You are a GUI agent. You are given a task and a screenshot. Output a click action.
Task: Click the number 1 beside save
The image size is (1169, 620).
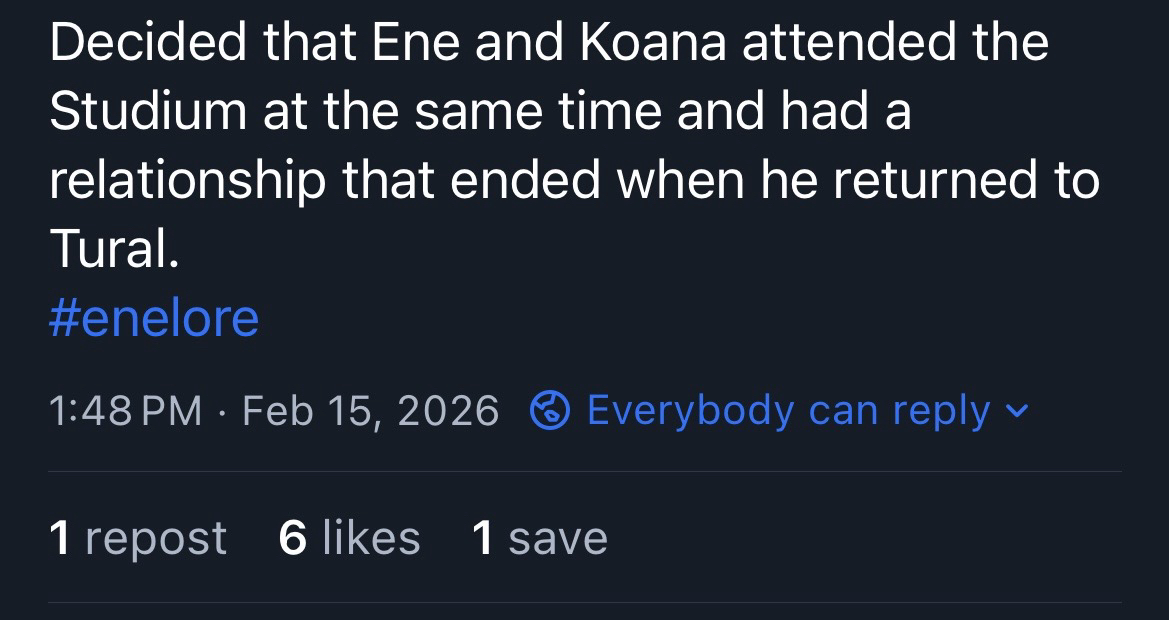coord(483,539)
